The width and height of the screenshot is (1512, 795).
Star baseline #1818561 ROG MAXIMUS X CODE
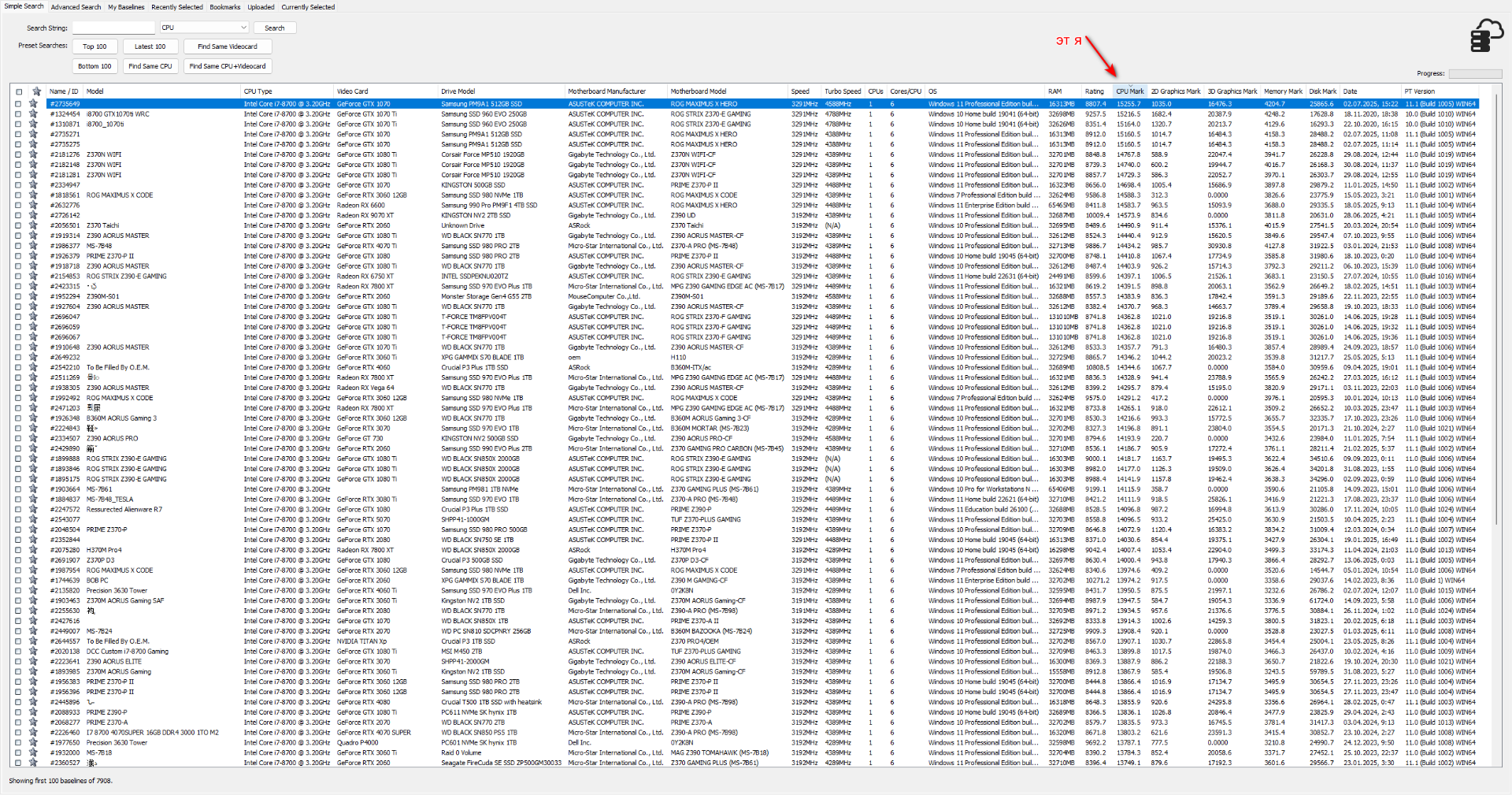(34, 195)
